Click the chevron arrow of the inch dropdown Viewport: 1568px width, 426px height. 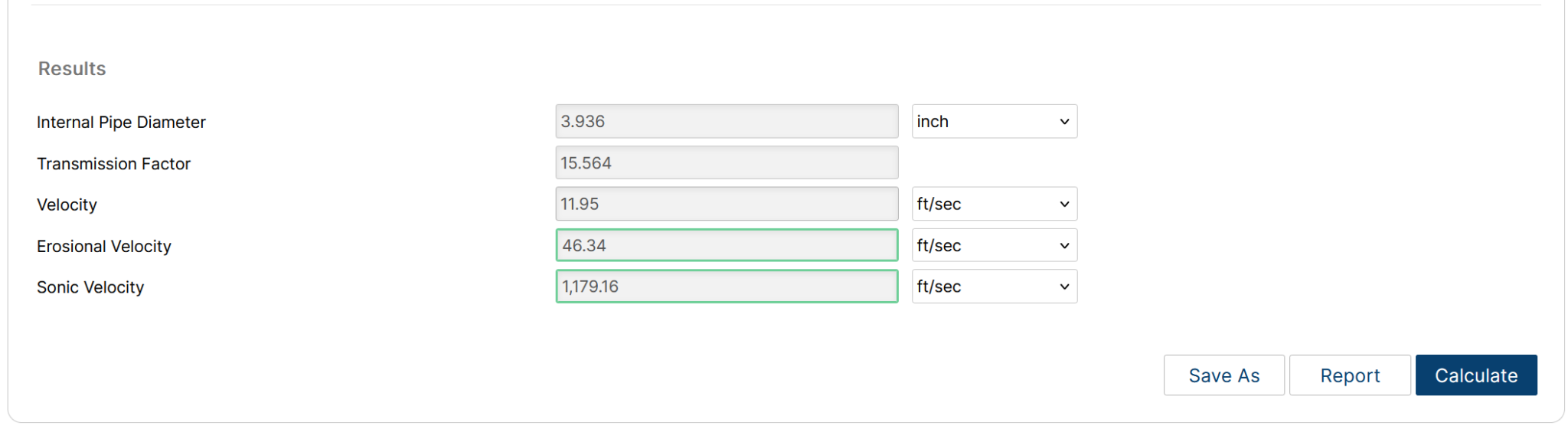(1063, 122)
